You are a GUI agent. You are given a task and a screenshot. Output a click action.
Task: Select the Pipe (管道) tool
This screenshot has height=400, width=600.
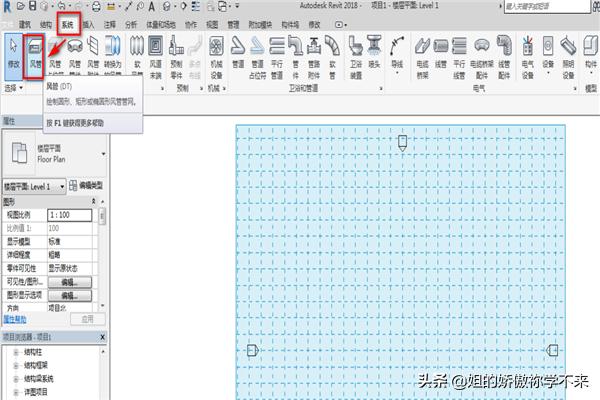[x=238, y=54]
